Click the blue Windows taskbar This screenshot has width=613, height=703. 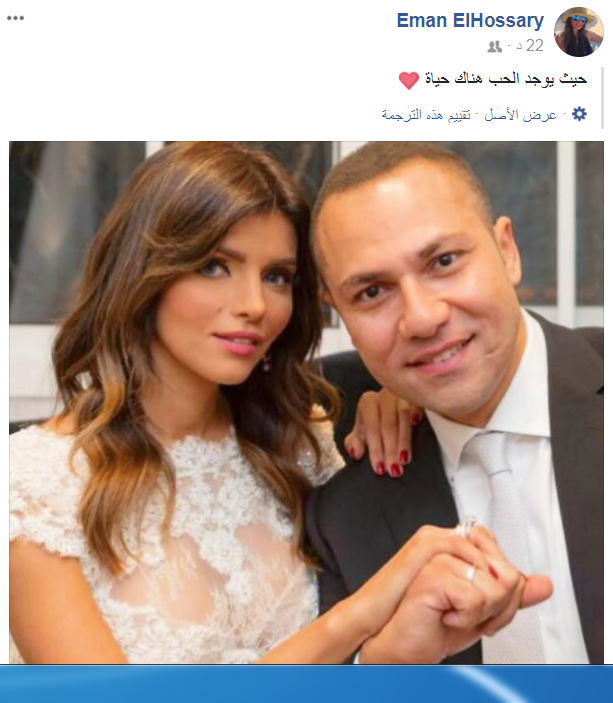306,684
